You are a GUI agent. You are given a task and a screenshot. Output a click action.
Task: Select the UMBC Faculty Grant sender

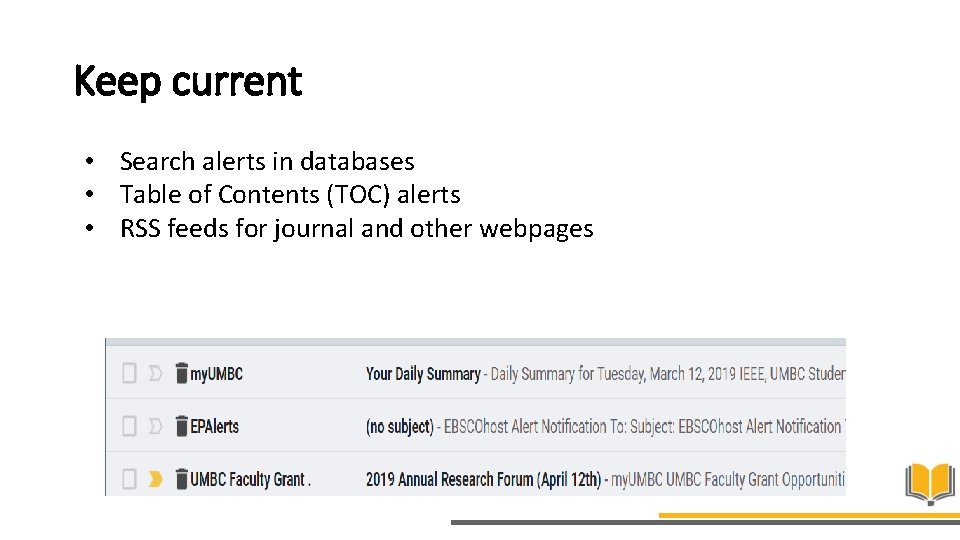pos(250,480)
